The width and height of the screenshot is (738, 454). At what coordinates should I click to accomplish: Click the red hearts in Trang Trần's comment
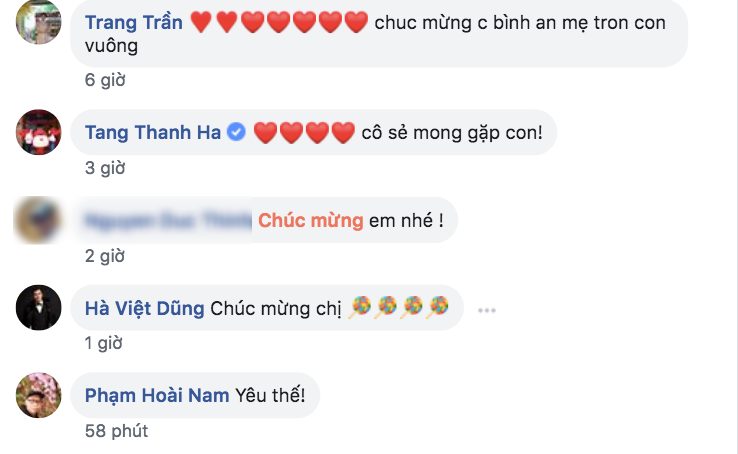click(279, 22)
